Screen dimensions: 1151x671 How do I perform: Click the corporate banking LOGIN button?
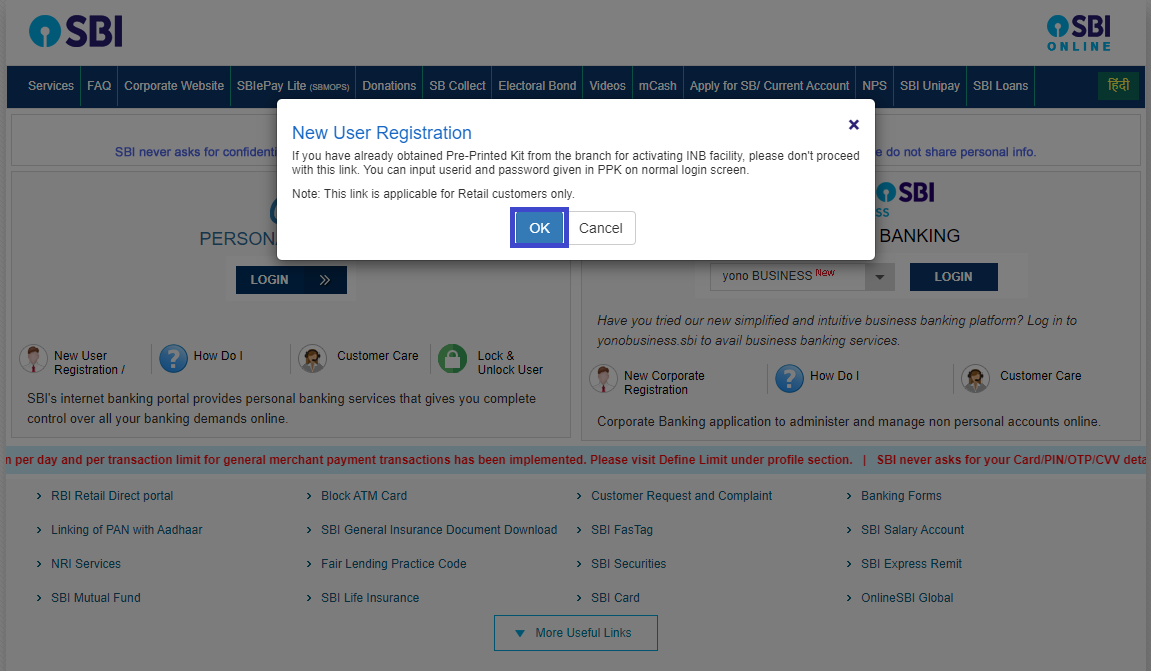tap(953, 277)
